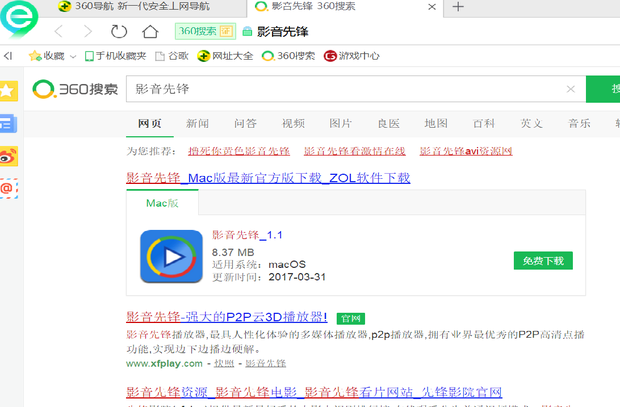The width and height of the screenshot is (620, 407).
Task: Open the 谷歌 bookmark
Action: pos(172,56)
